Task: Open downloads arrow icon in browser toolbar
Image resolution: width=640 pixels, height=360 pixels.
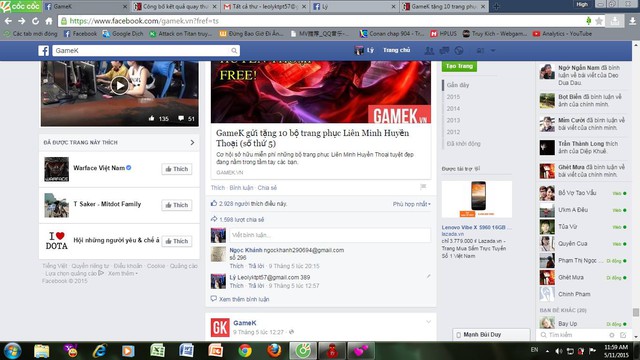Action: 632,21
